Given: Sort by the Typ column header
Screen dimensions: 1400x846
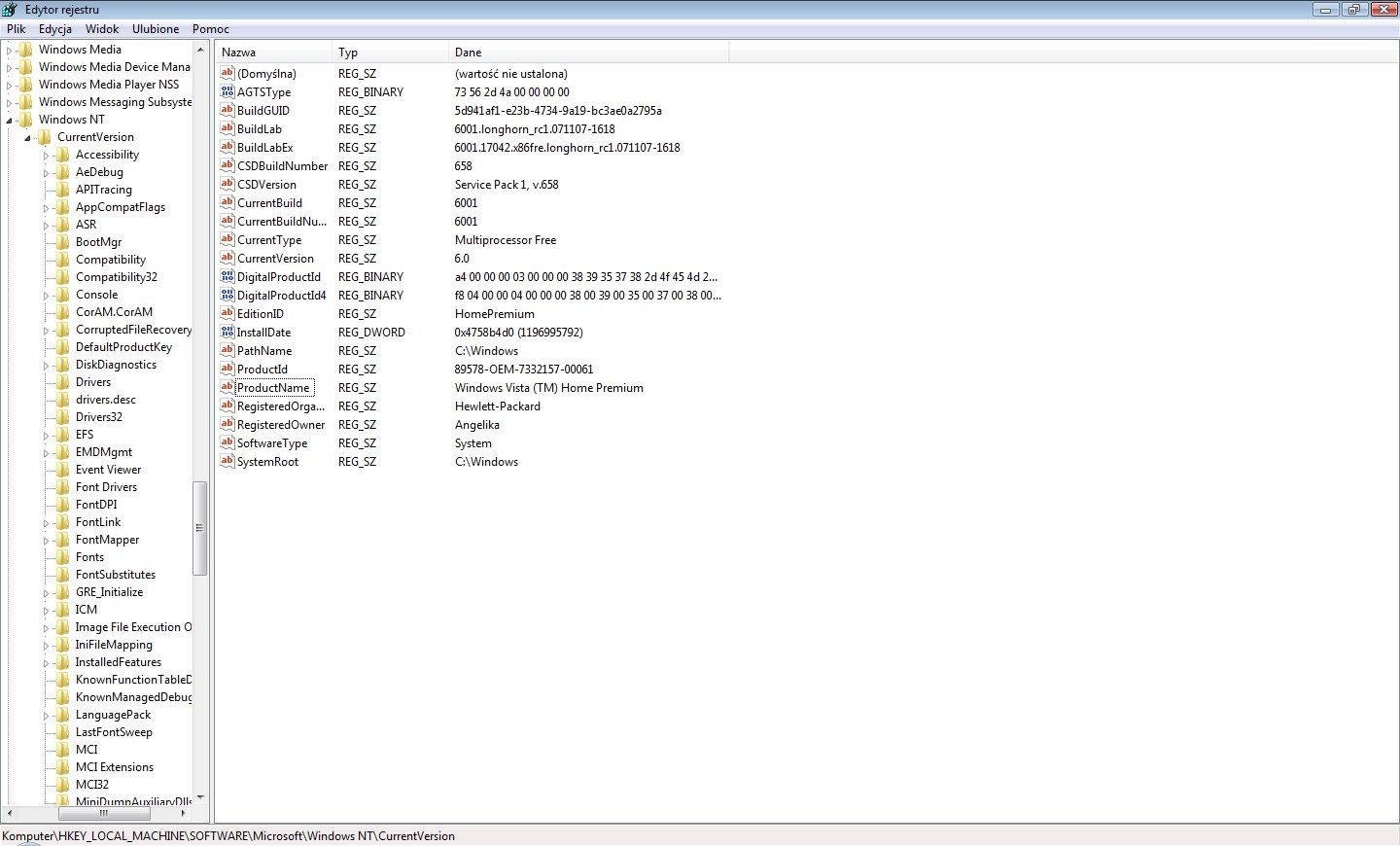Looking at the screenshot, I should click(391, 53).
